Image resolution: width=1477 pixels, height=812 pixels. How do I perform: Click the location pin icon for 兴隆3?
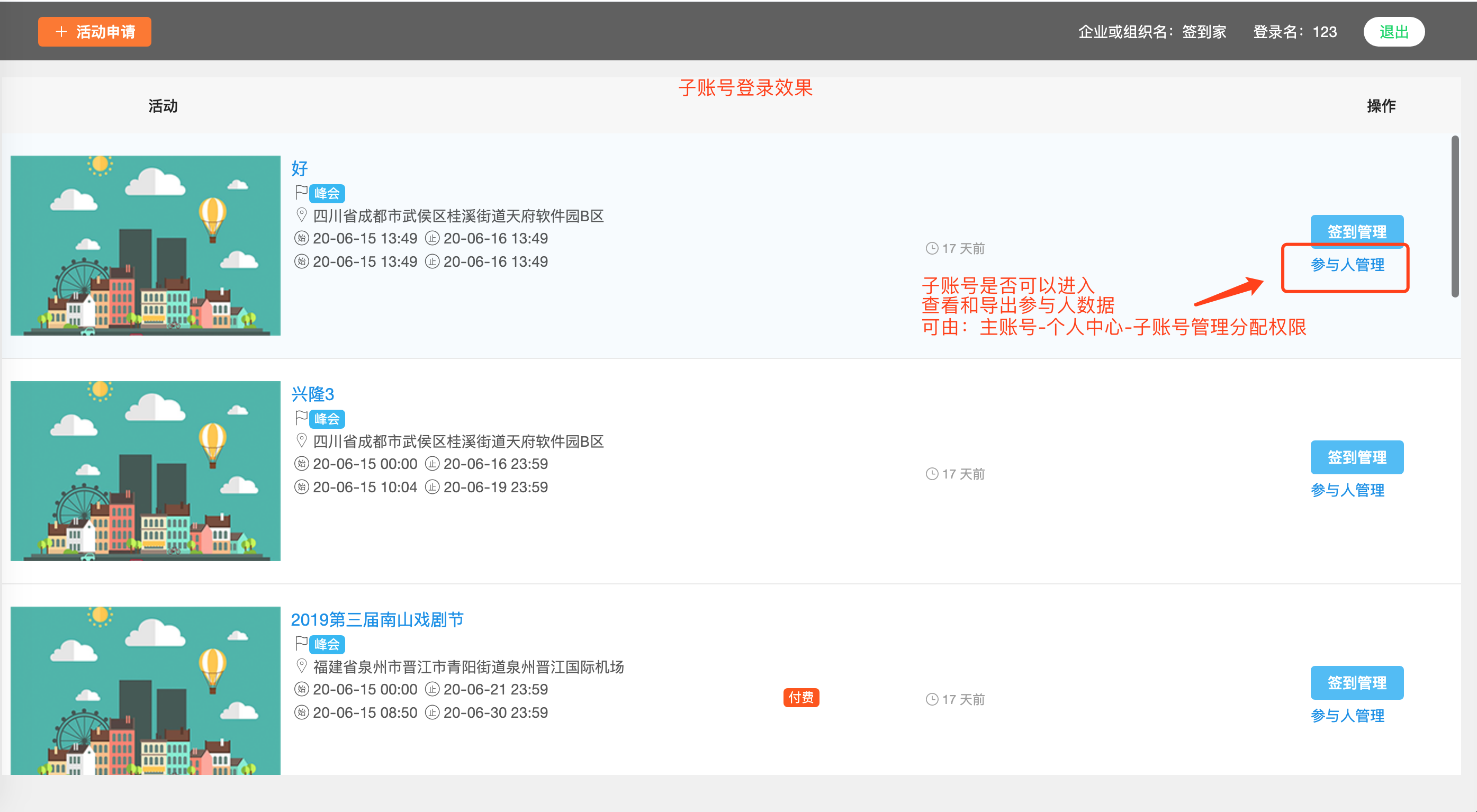pos(301,441)
